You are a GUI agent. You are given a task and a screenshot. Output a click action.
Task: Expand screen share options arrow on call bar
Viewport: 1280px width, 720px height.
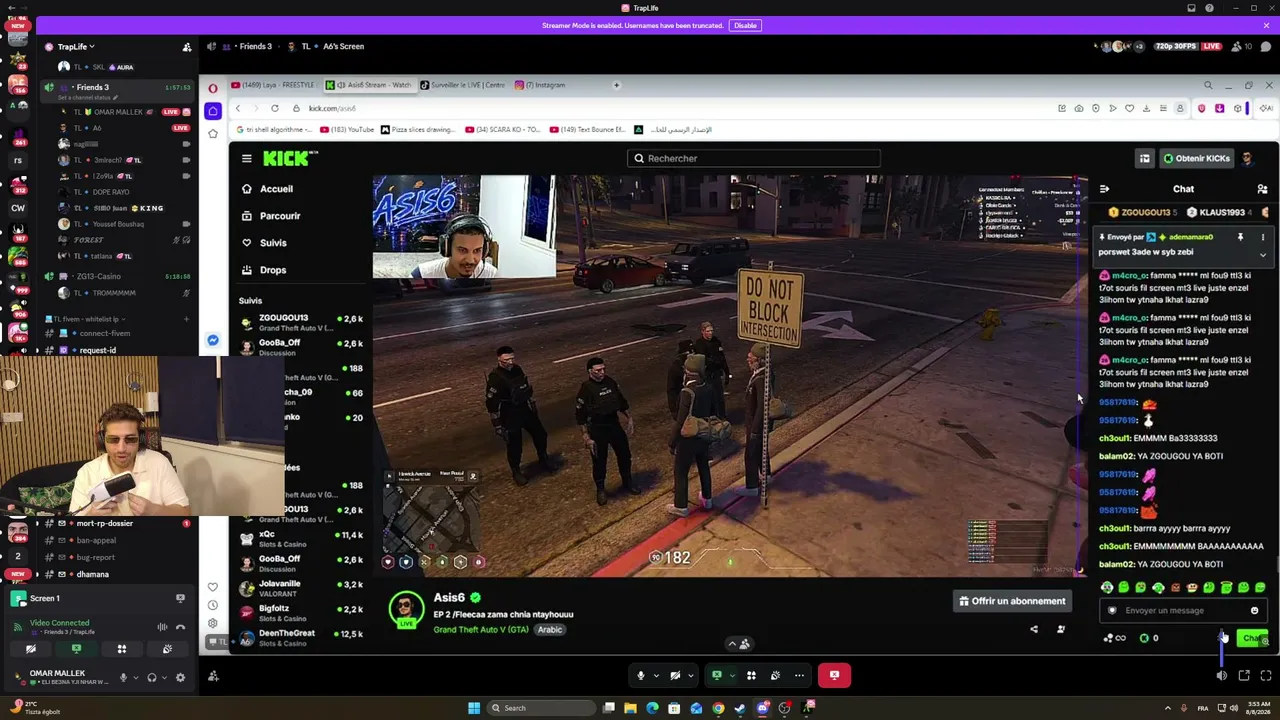tap(730, 676)
